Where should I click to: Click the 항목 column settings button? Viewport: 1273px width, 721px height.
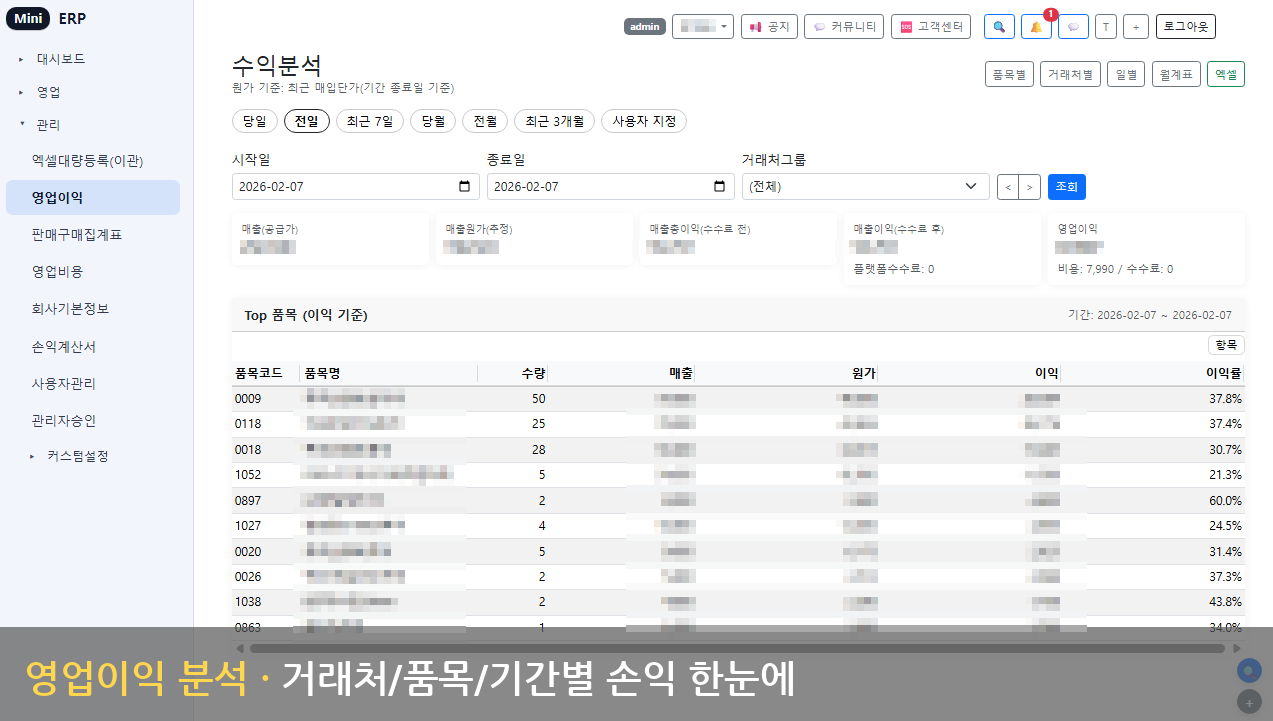point(1226,345)
